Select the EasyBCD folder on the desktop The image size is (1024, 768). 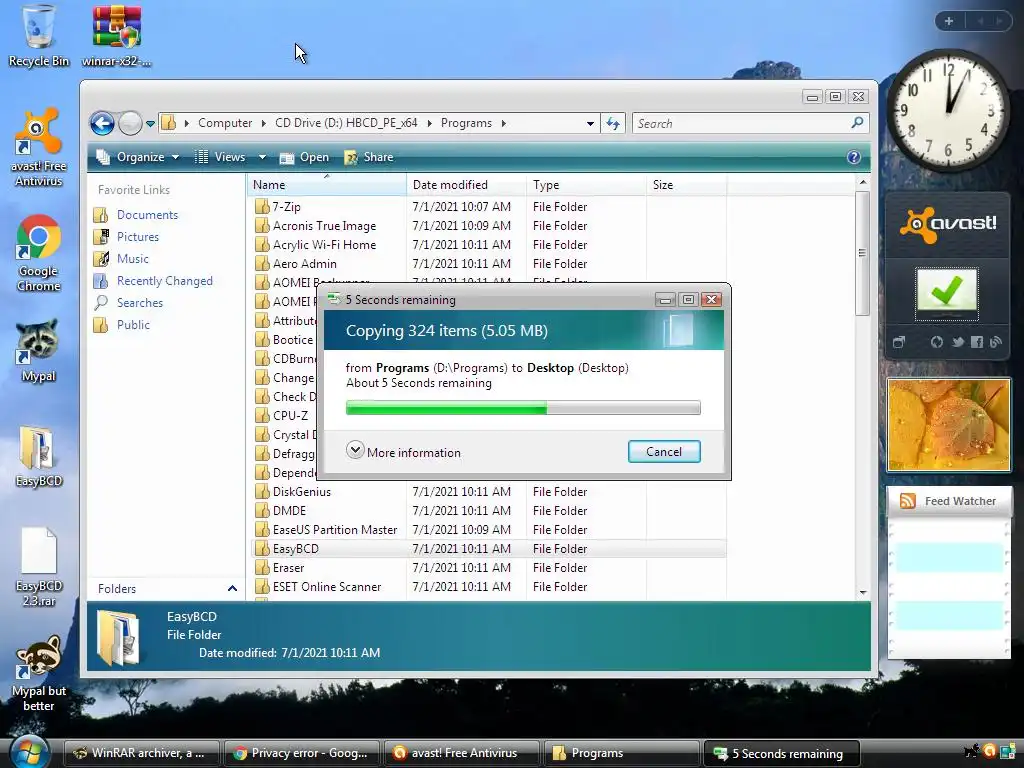pyautogui.click(x=38, y=456)
